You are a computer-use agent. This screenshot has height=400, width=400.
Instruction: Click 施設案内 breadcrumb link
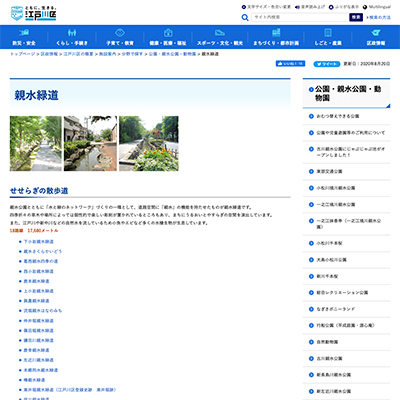[107, 54]
